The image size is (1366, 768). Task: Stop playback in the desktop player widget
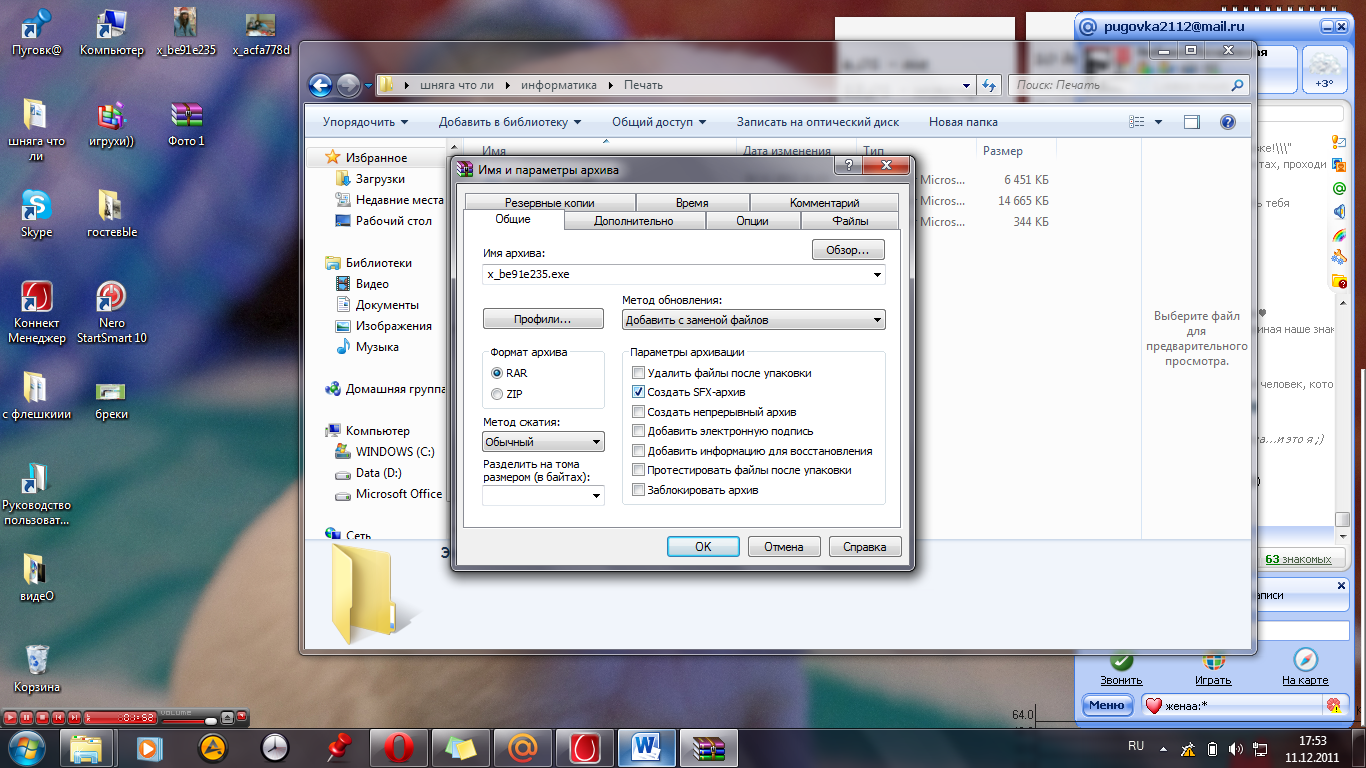[x=43, y=717]
